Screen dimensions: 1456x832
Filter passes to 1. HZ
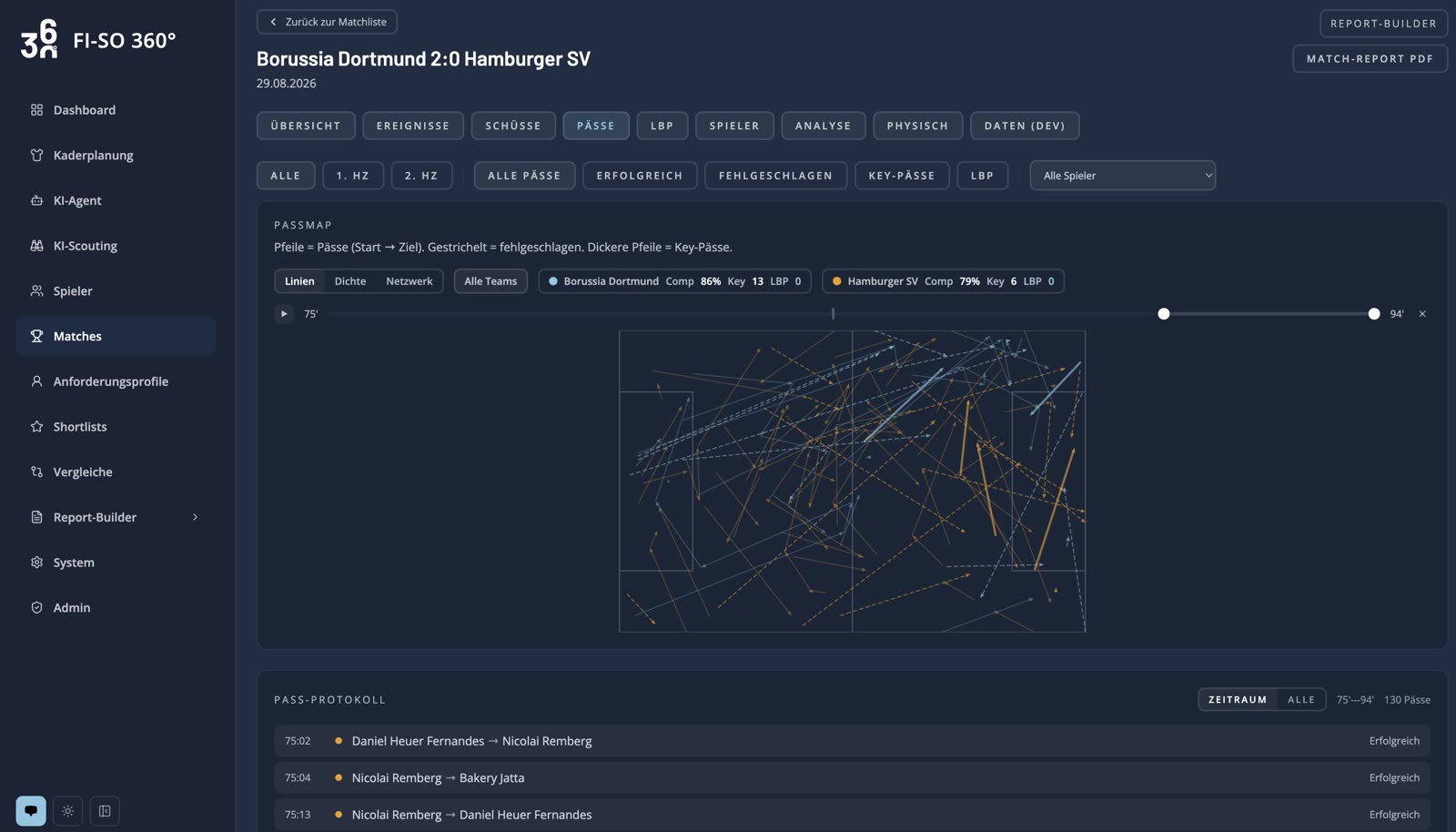[x=353, y=176]
